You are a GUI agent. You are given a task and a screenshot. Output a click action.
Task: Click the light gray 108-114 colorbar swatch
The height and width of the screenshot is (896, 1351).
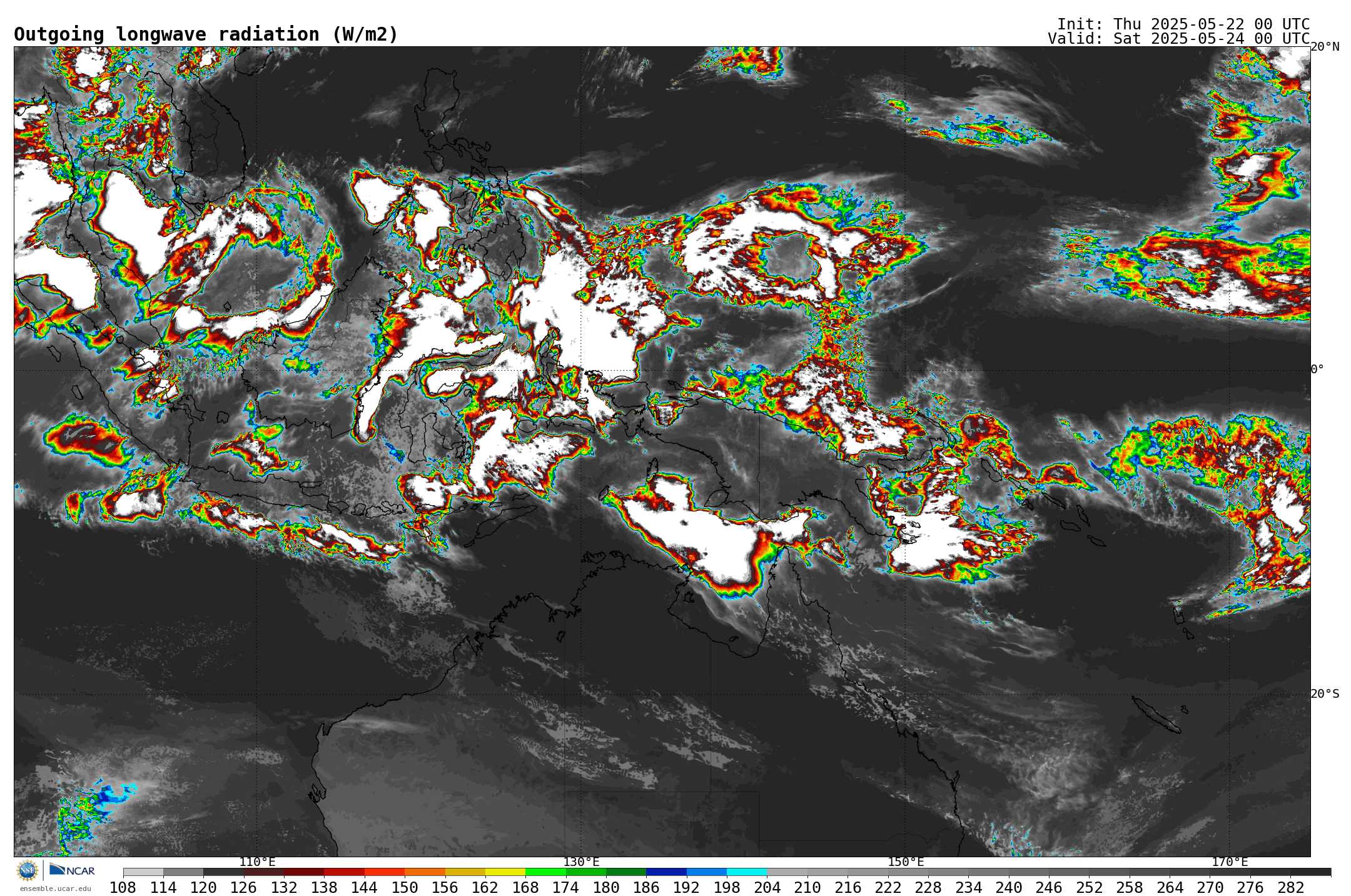click(143, 872)
